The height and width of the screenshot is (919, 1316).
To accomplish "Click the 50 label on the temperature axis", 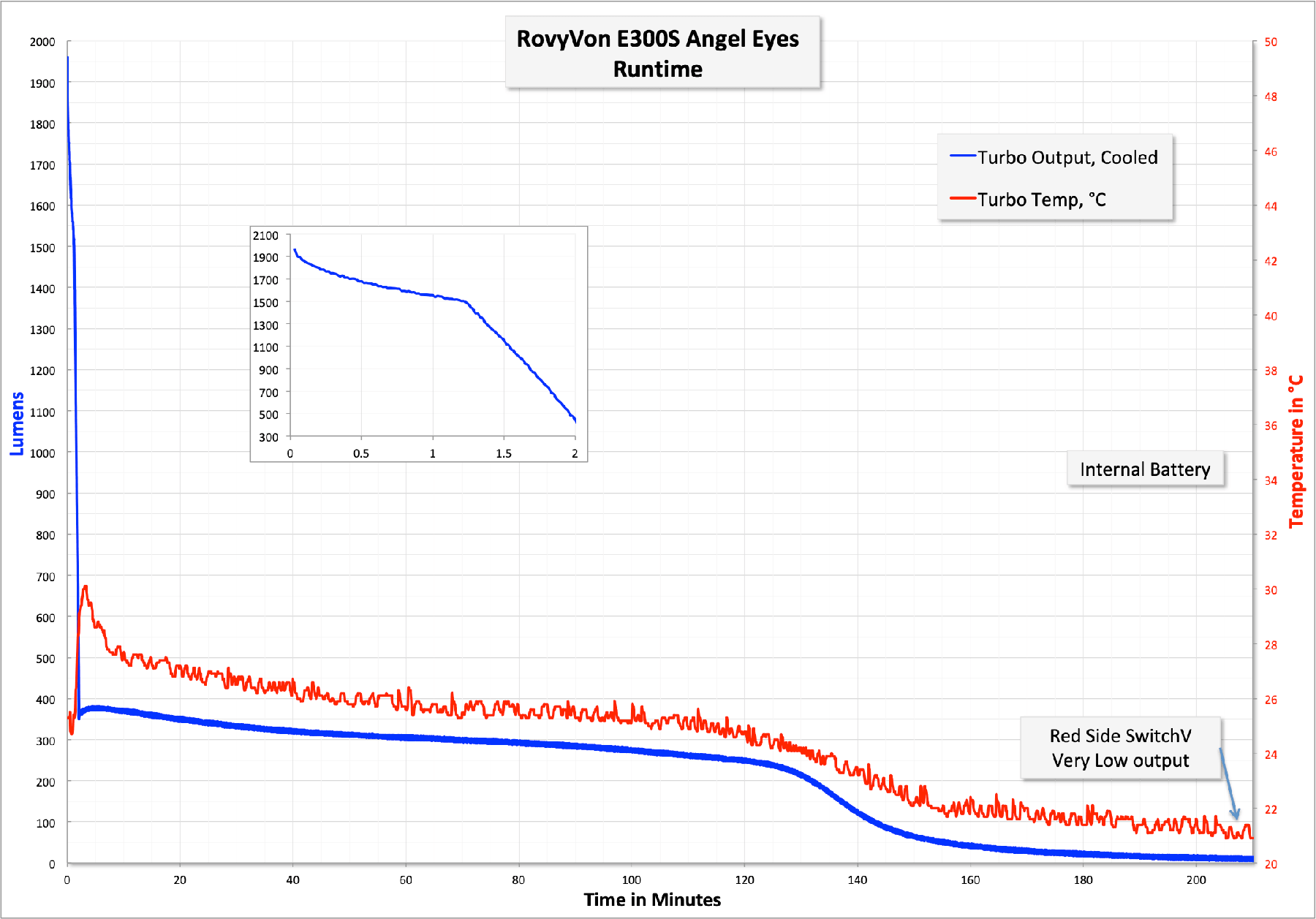I will (x=1271, y=42).
